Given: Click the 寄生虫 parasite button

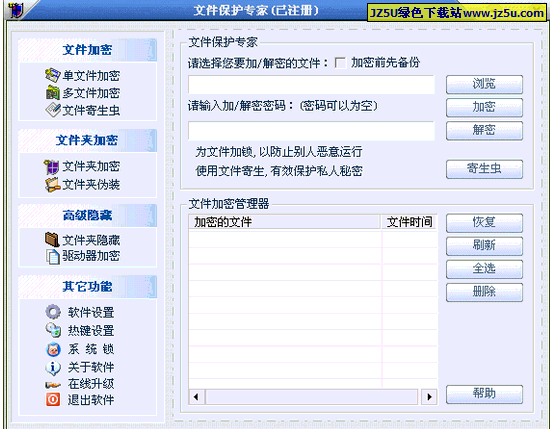Looking at the screenshot, I should point(484,169).
